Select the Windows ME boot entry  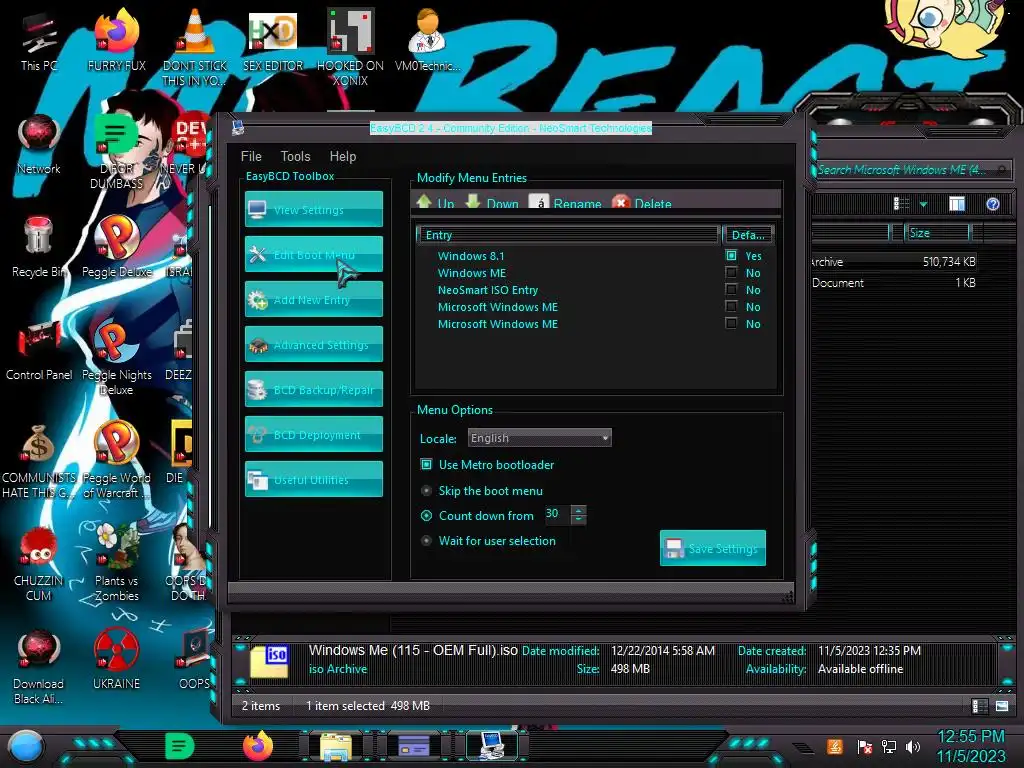(472, 273)
